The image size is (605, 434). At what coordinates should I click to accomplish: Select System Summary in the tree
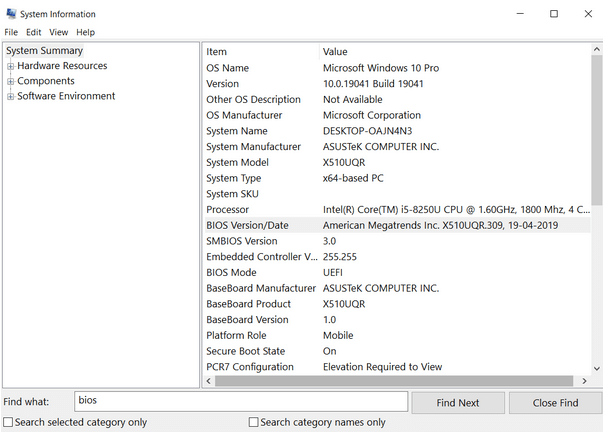coord(44,51)
